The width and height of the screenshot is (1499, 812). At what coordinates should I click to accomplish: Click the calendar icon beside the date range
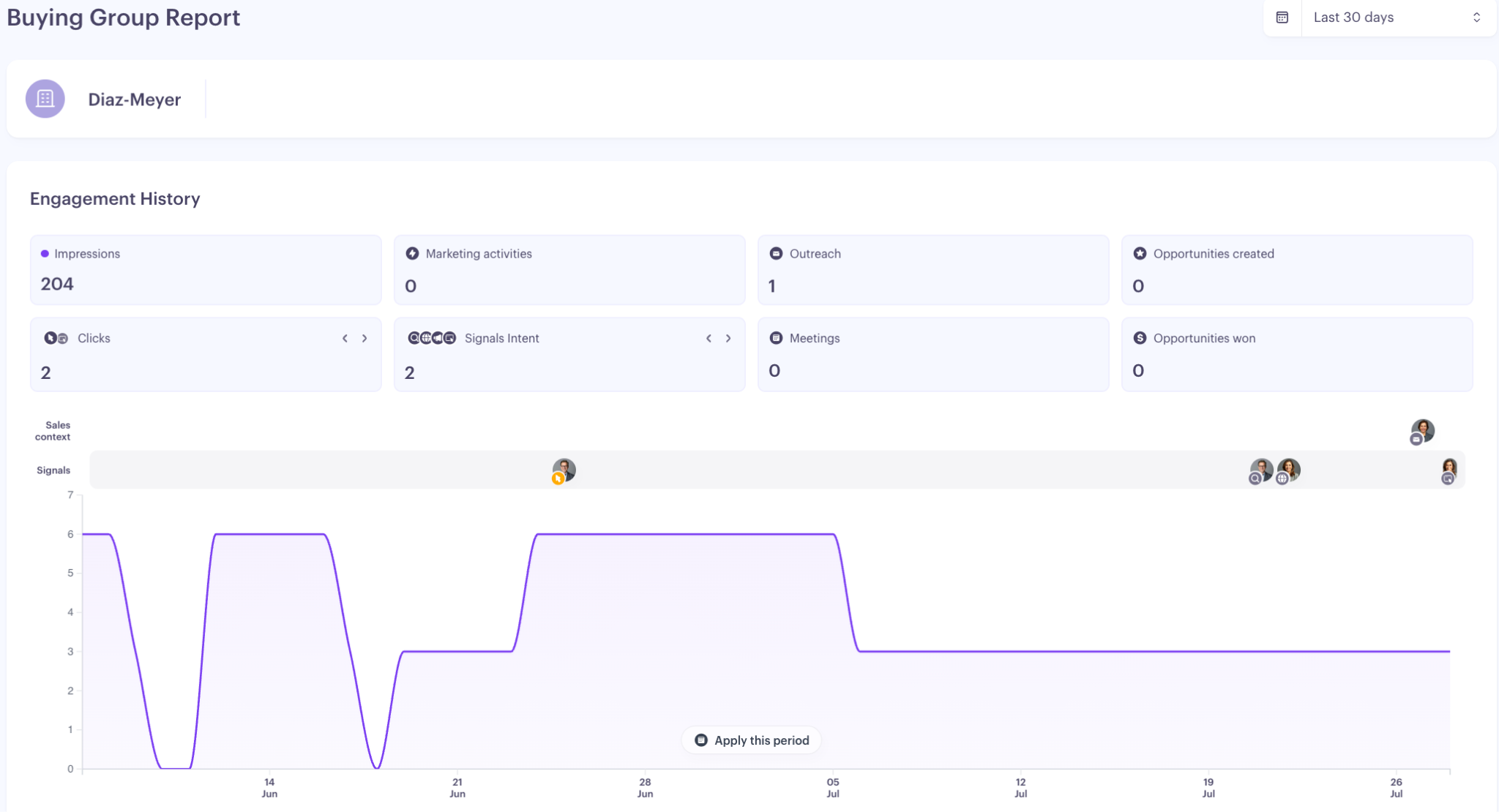pyautogui.click(x=1282, y=18)
